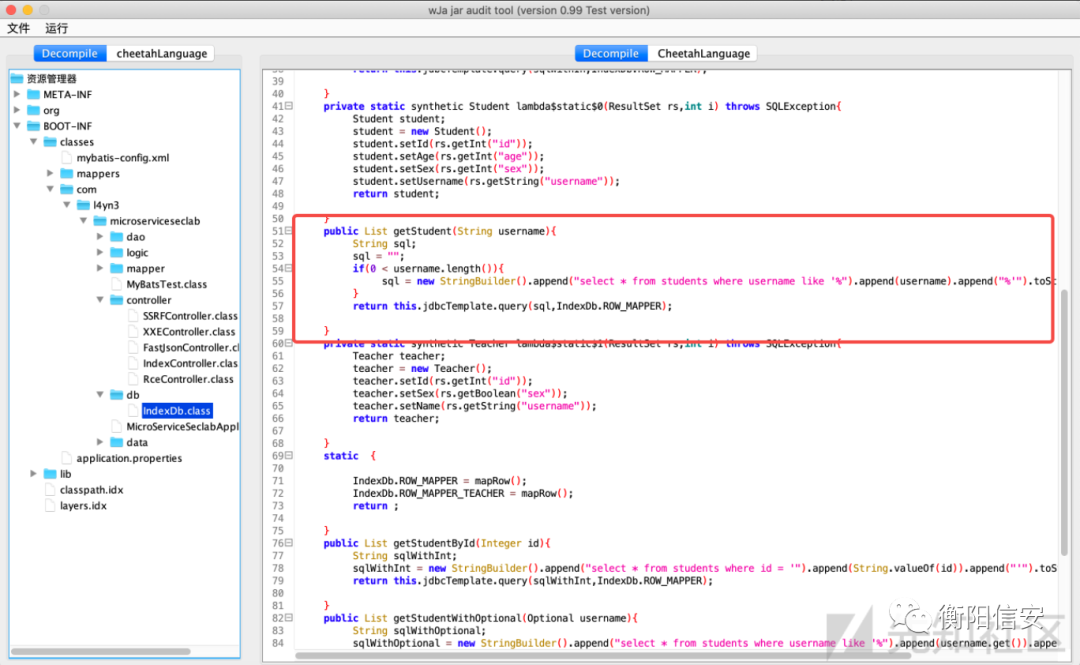Click the layers.idx file icon
Viewport: 1080px width, 665px height.
[50, 506]
